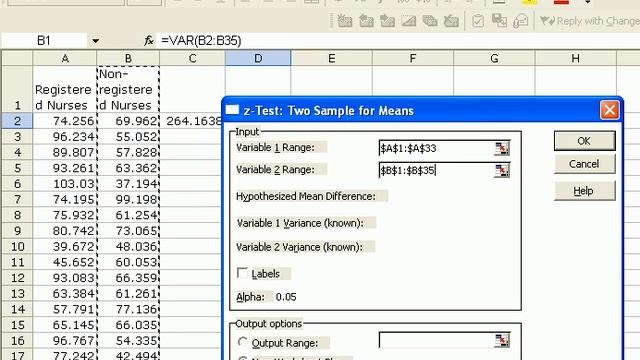The width and height of the screenshot is (640, 360).
Task: Toggle the Labels checkbox
Action: [242, 273]
